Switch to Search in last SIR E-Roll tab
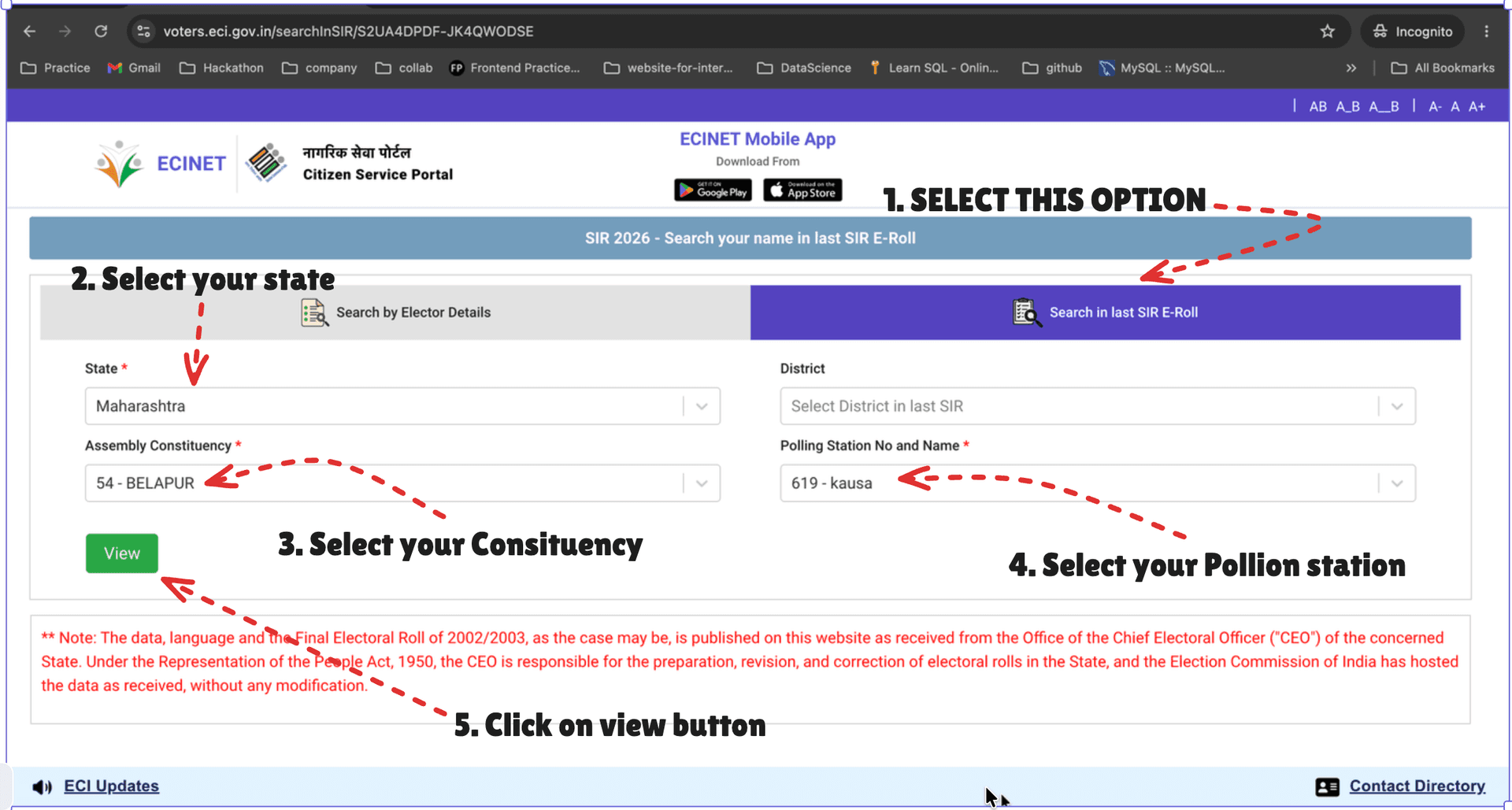The height and width of the screenshot is (810, 1512). [x=1106, y=313]
